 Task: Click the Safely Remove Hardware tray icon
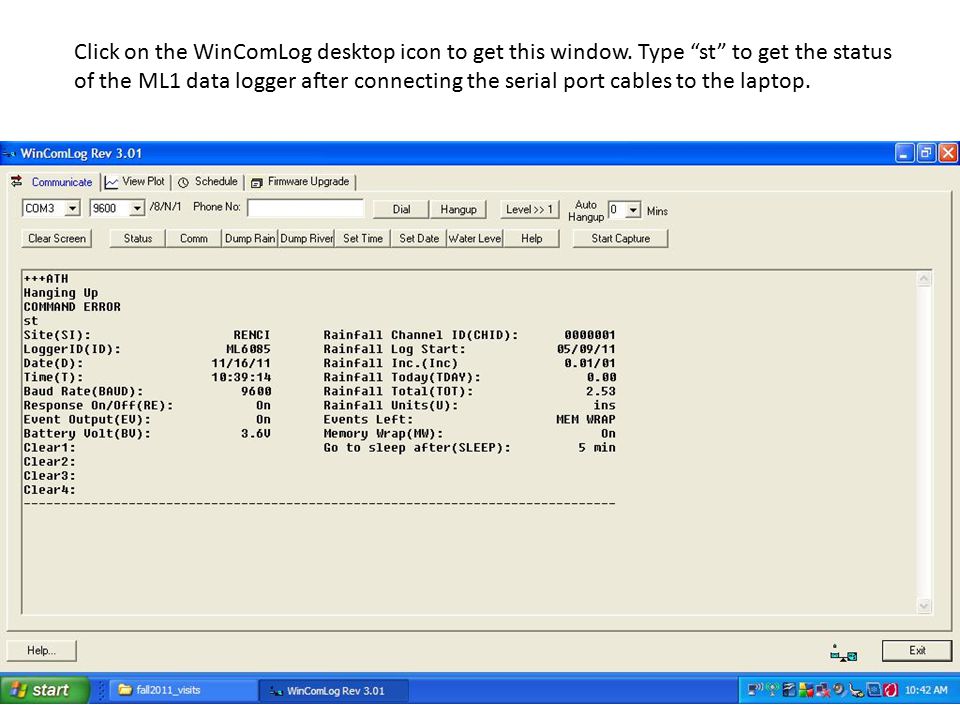(x=856, y=690)
